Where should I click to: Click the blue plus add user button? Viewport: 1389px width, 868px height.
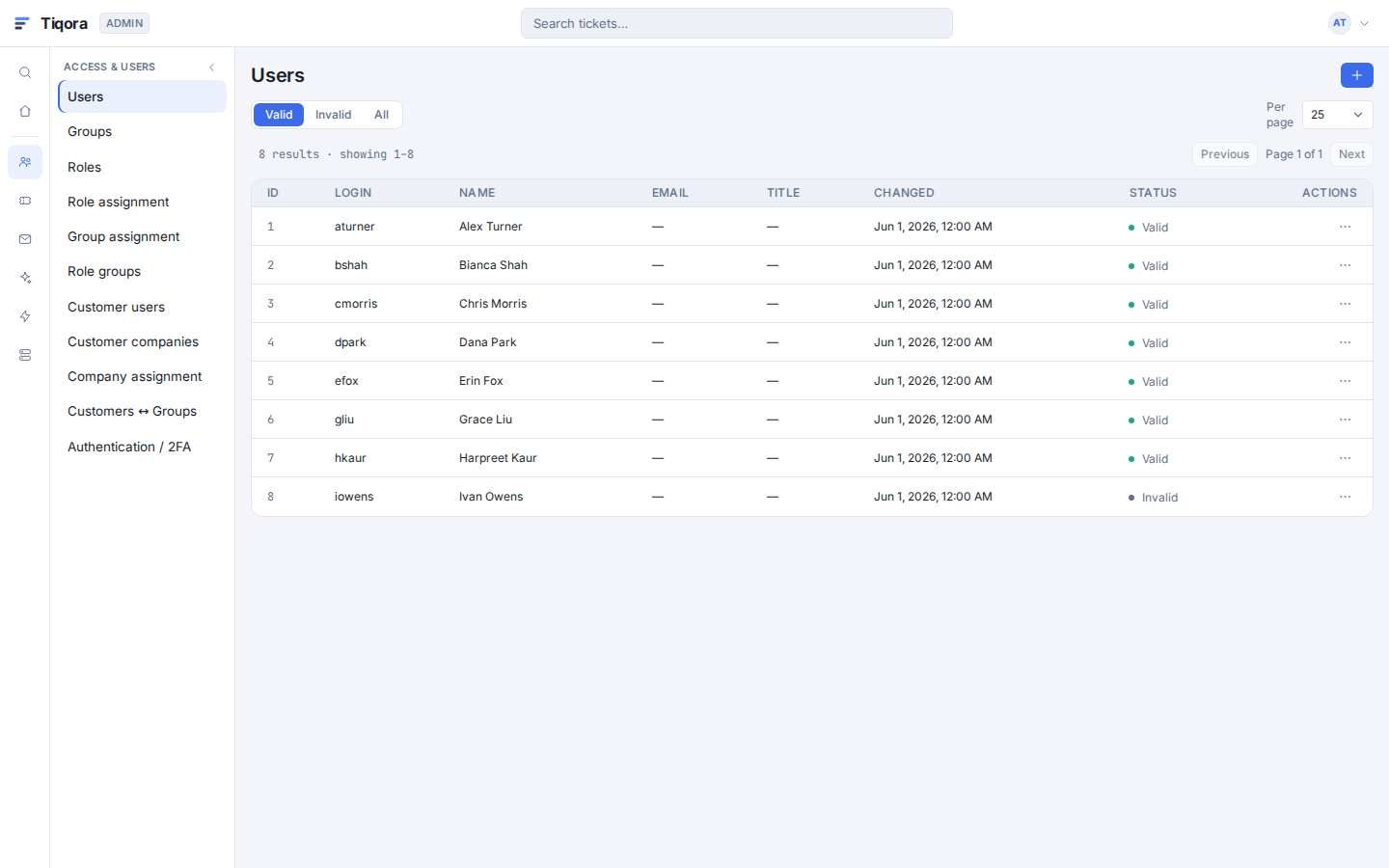click(x=1356, y=75)
